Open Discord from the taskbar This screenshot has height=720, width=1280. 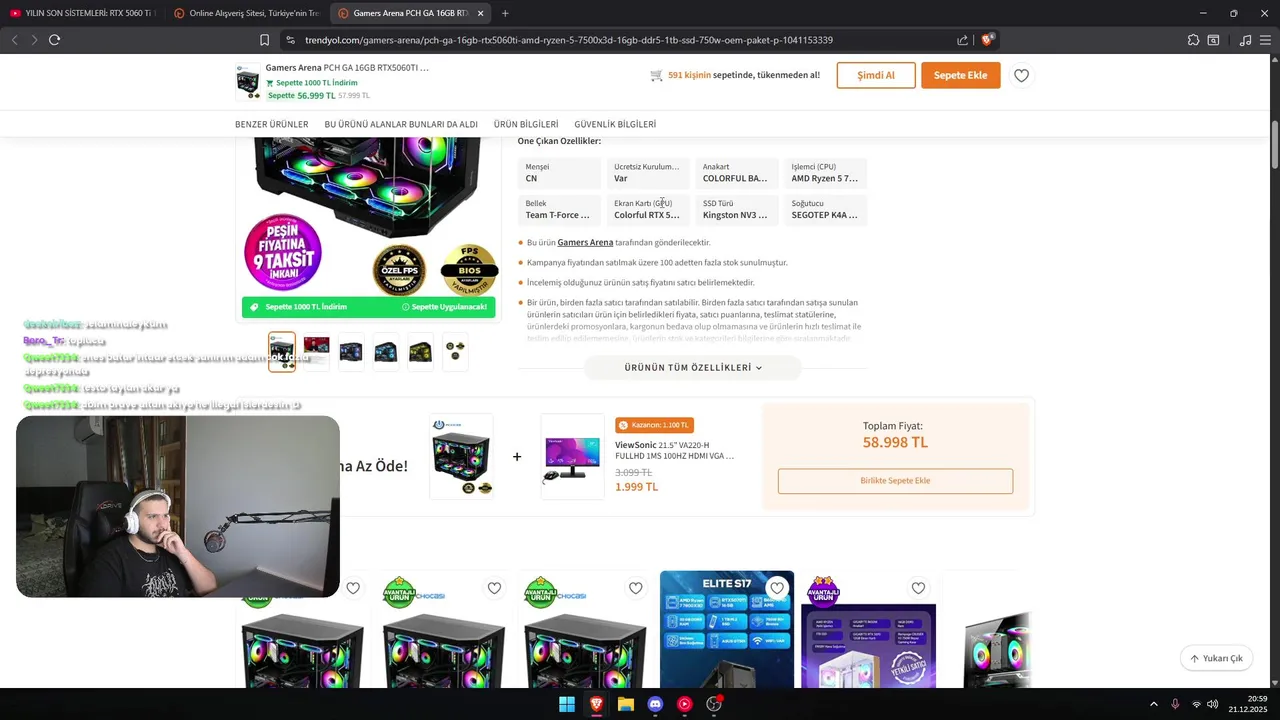[x=655, y=704]
